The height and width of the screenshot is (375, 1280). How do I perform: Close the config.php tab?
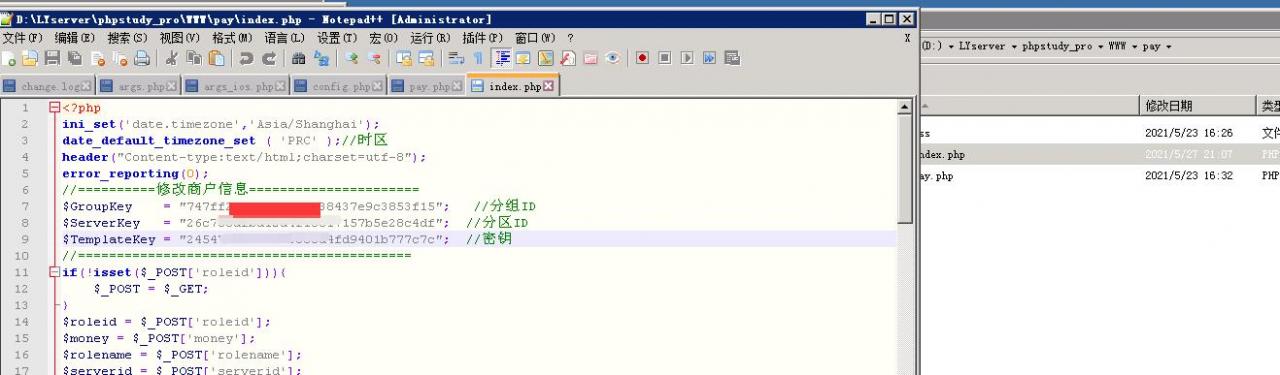pyautogui.click(x=378, y=87)
